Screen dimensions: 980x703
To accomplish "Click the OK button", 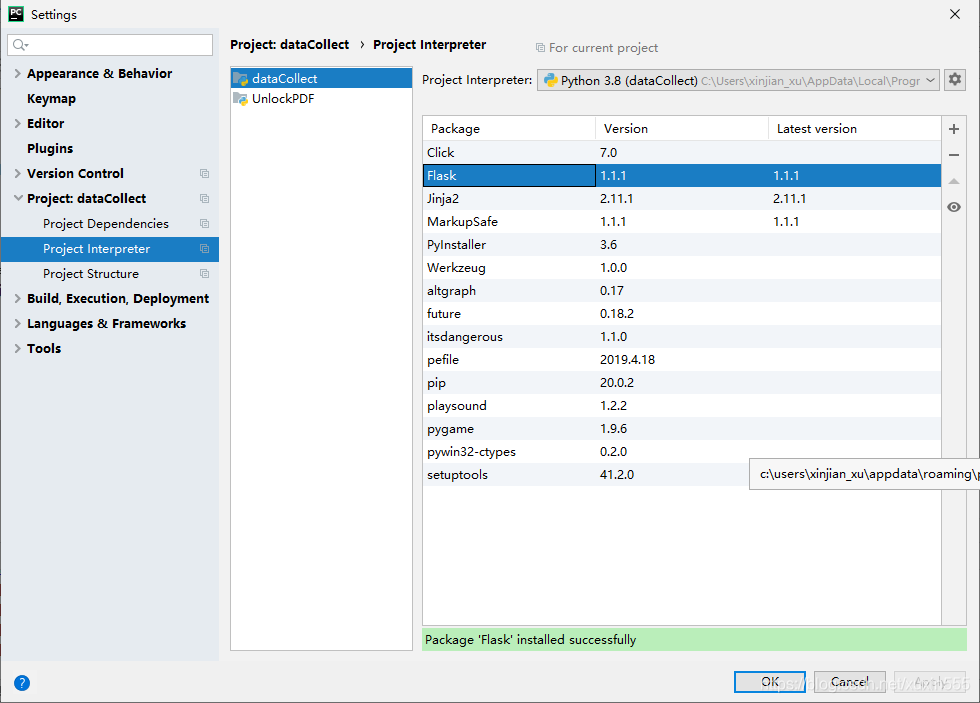I will [769, 682].
